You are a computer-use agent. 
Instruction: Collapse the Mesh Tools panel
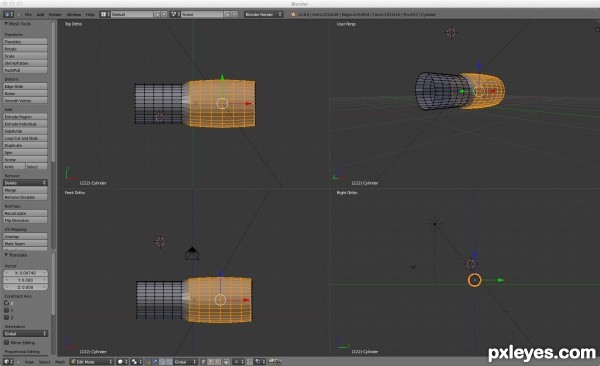click(6, 24)
